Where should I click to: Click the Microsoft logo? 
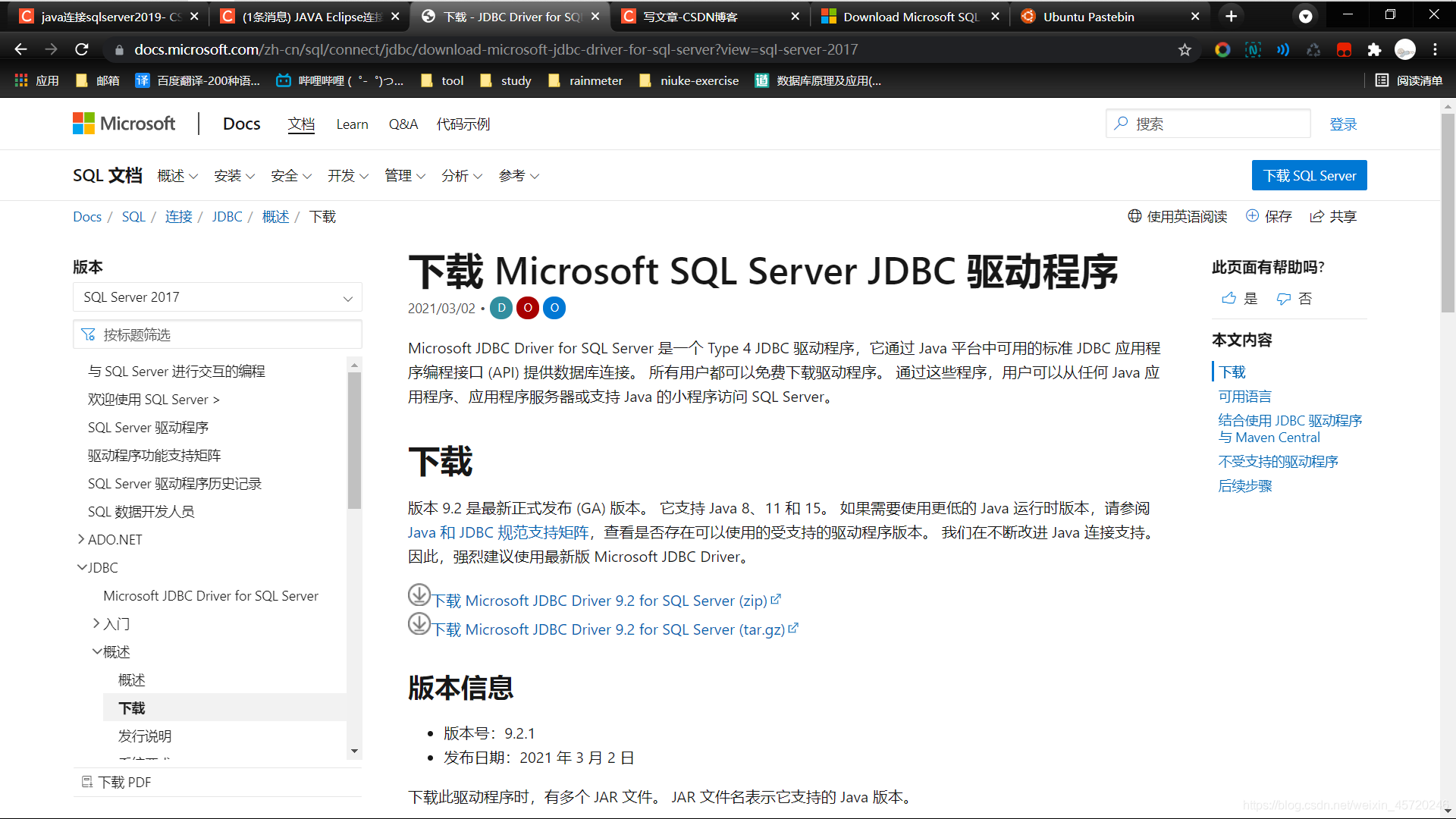(x=124, y=124)
